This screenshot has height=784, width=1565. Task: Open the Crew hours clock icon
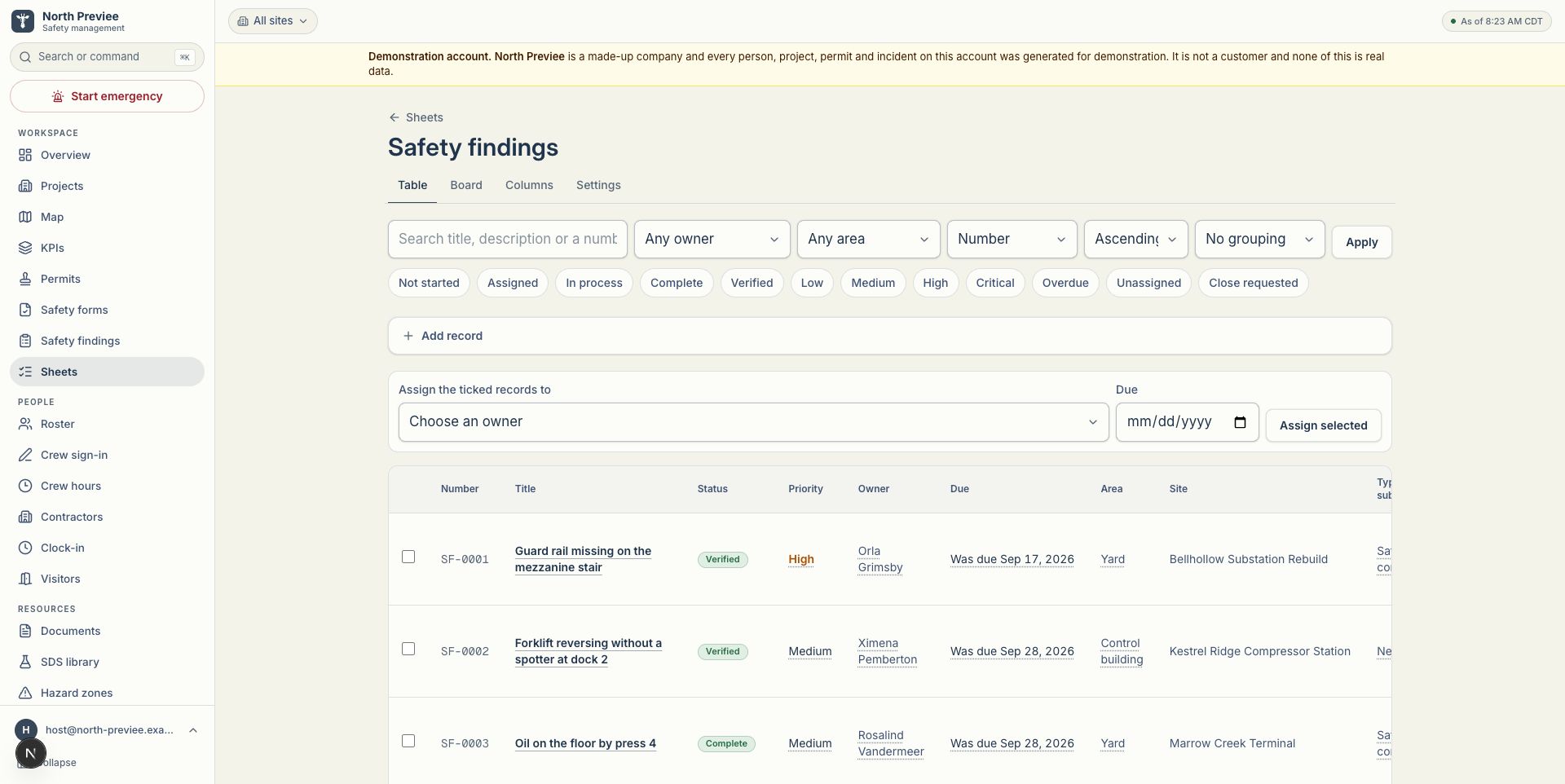pyautogui.click(x=25, y=486)
